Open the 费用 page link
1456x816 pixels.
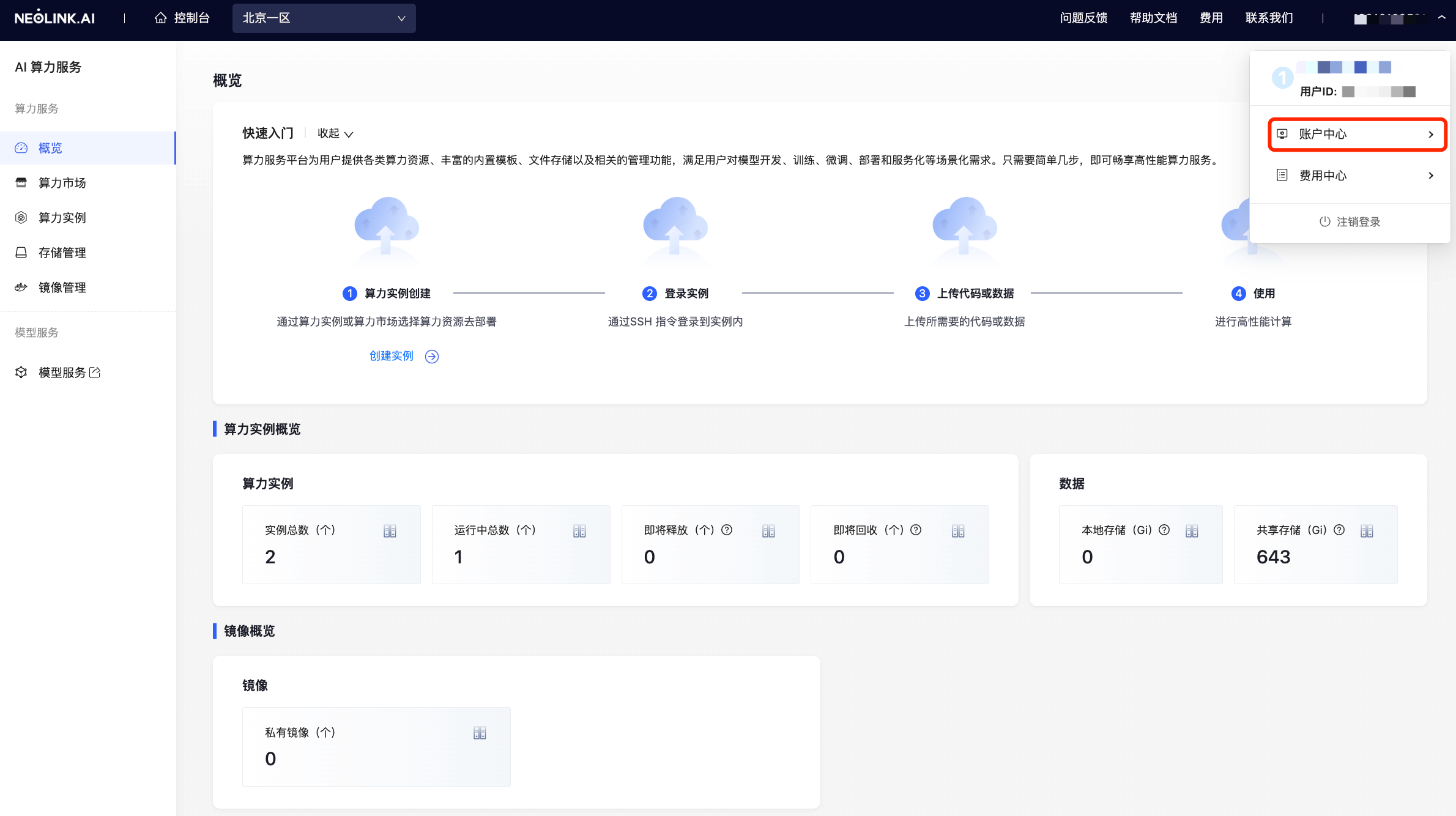1210,18
